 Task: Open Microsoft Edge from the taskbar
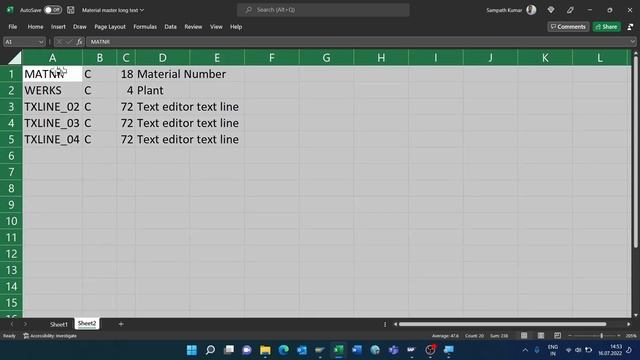[x=283, y=350]
